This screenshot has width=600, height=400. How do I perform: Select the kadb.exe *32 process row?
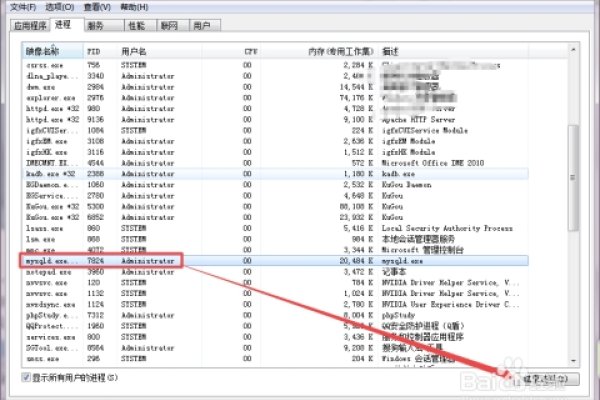(x=276, y=174)
